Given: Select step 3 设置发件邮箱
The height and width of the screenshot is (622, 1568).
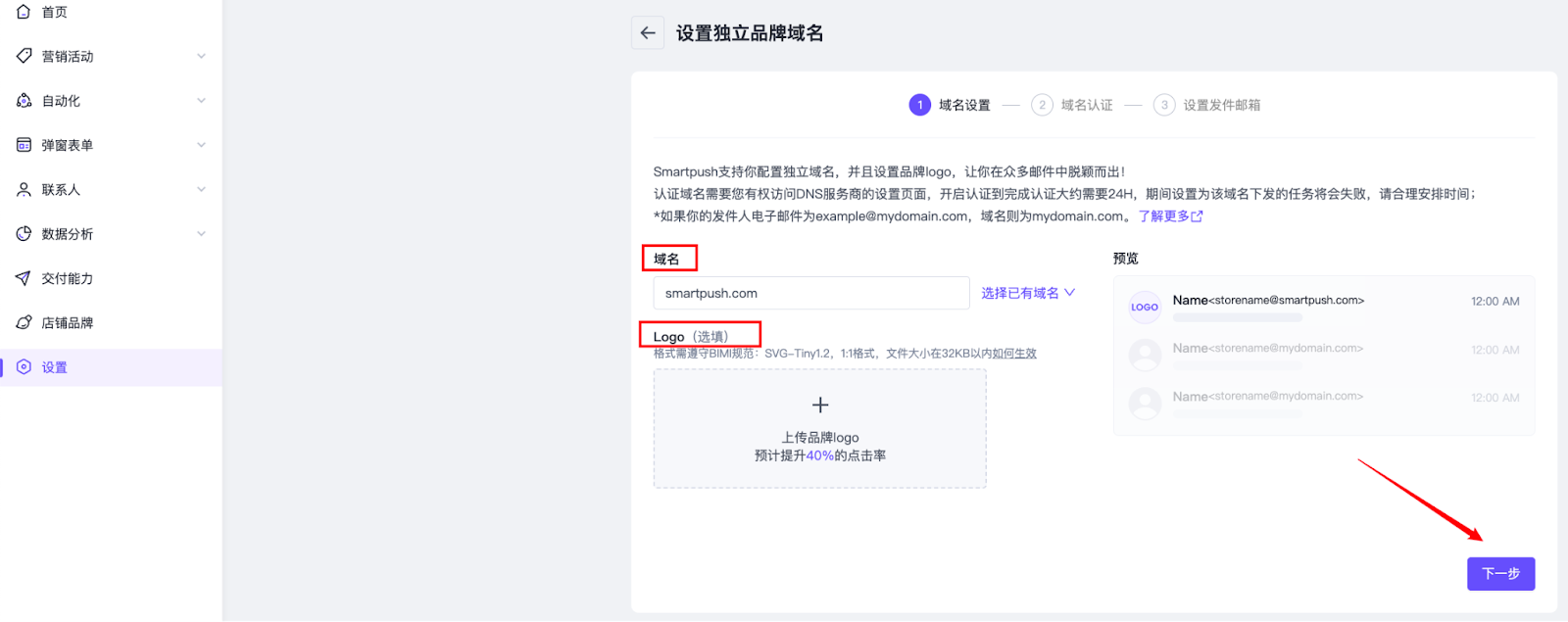Looking at the screenshot, I should coord(1208,105).
